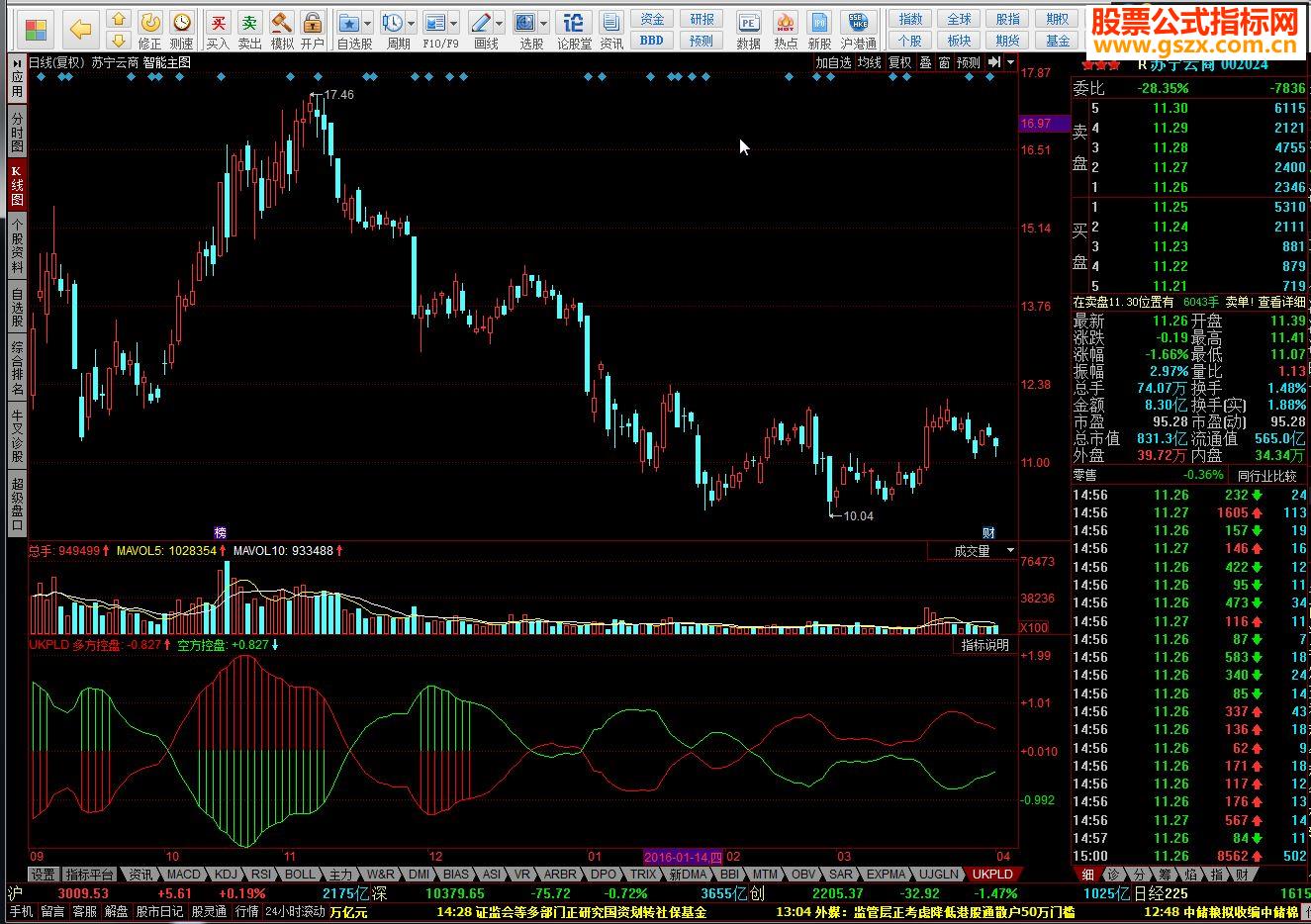This screenshot has height=924, width=1311.
Task: Click the yellow back arrow icon
Action: click(x=80, y=30)
